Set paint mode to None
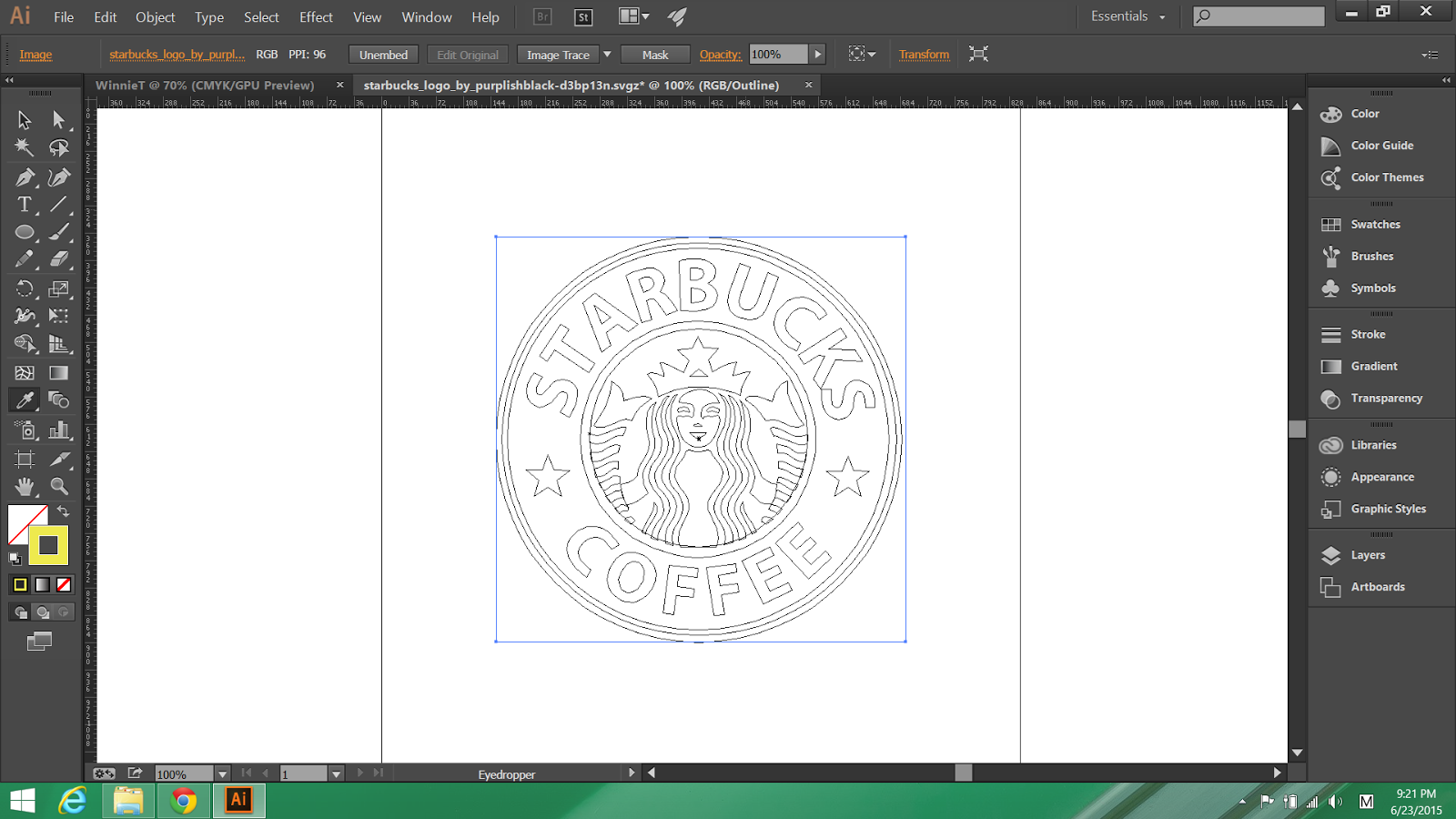 pos(64,584)
